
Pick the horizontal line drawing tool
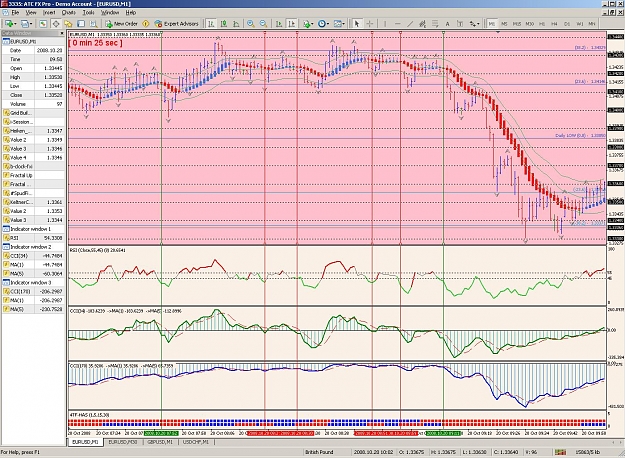tap(397, 24)
